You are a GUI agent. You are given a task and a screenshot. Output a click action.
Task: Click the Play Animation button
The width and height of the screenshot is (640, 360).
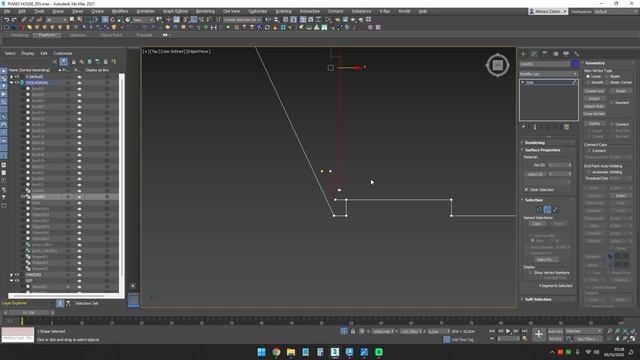(x=508, y=331)
